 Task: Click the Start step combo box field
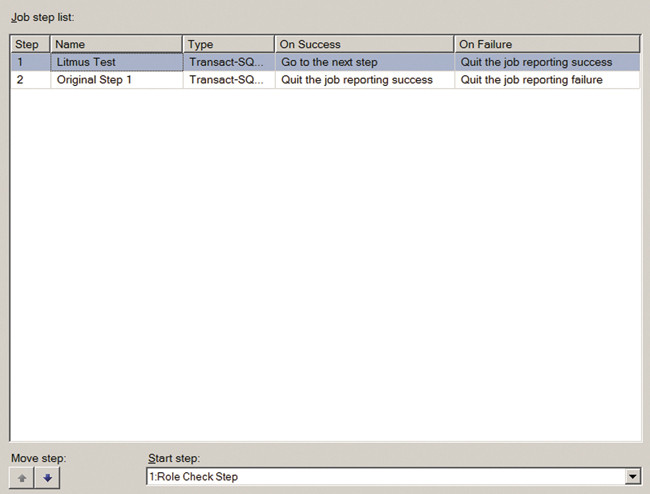[x=385, y=478]
